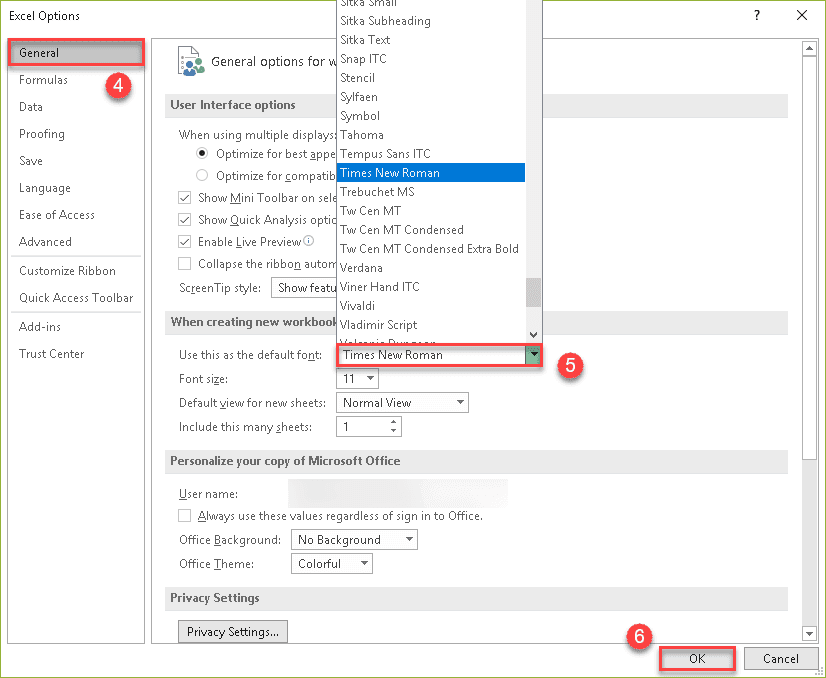Open the Formulas category
Screen dimensions: 826x678
tap(43, 80)
